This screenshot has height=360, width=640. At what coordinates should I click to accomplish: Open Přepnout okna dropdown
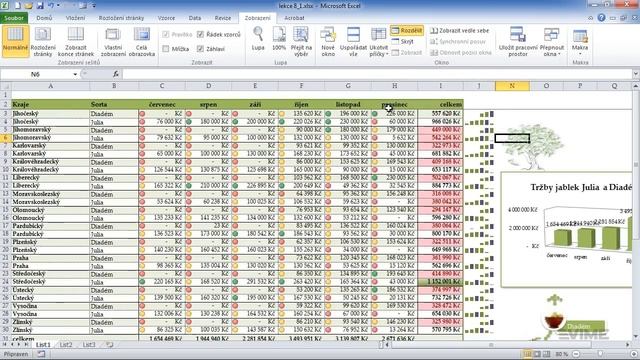(551, 41)
